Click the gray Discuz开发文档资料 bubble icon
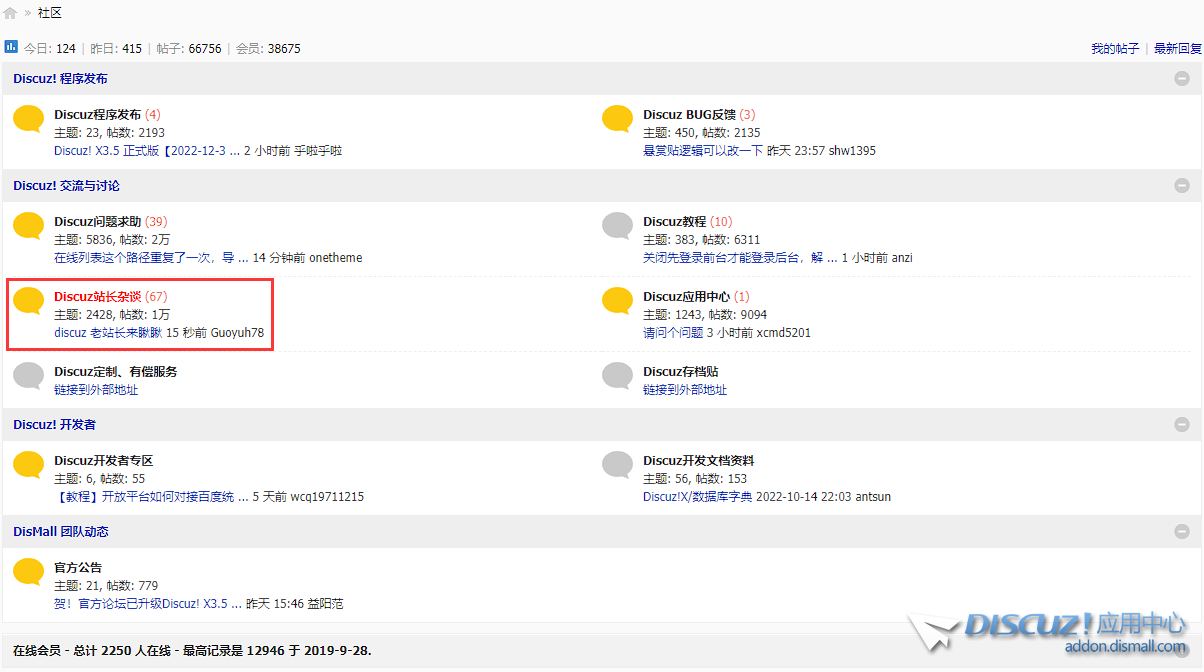1204x672 pixels. click(x=617, y=464)
